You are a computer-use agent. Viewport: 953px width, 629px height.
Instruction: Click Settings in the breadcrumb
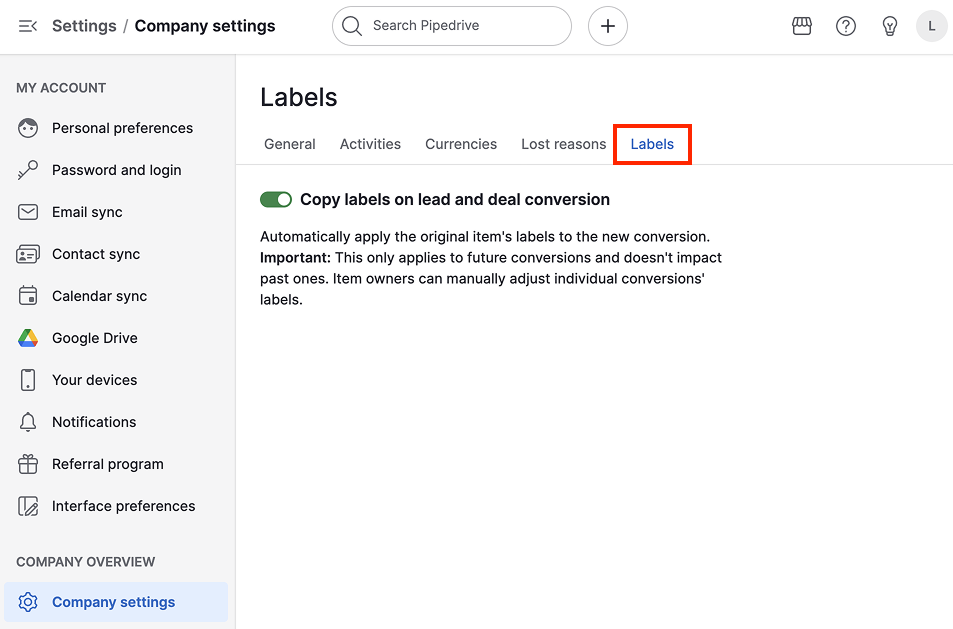(84, 26)
